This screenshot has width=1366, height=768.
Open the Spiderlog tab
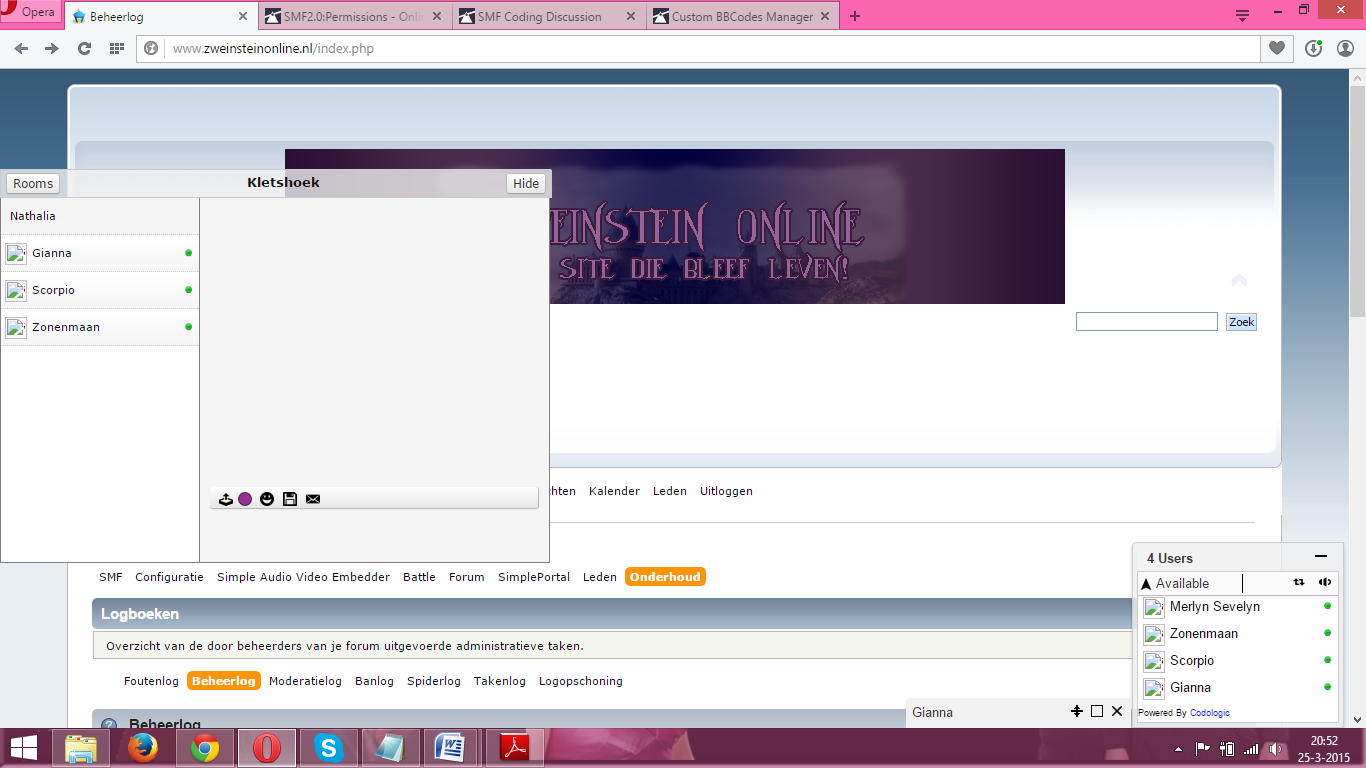tap(434, 681)
